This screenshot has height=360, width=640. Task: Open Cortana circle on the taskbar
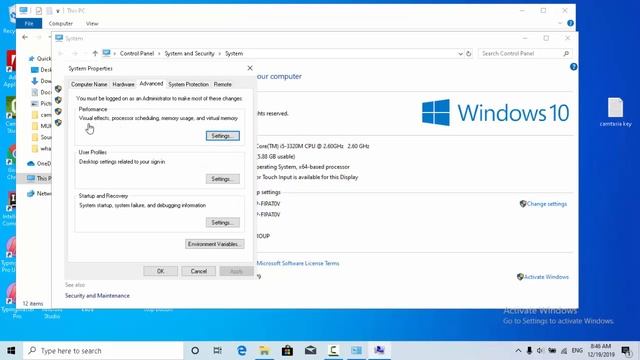[195, 351]
